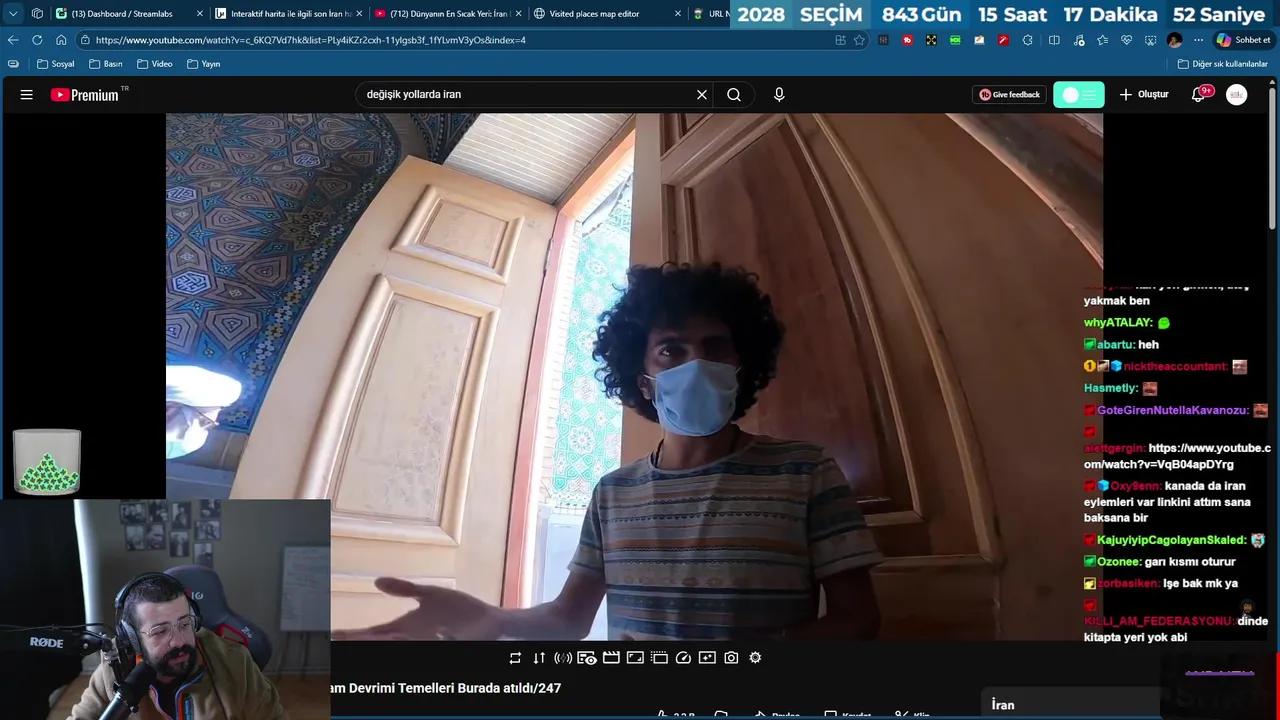Open the Oluştur create menu

pyautogui.click(x=1143, y=95)
